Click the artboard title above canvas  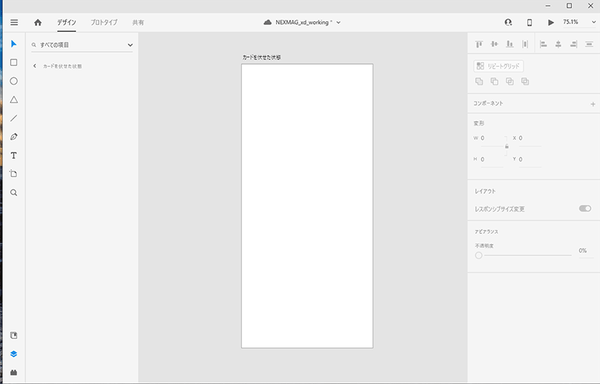(262, 57)
